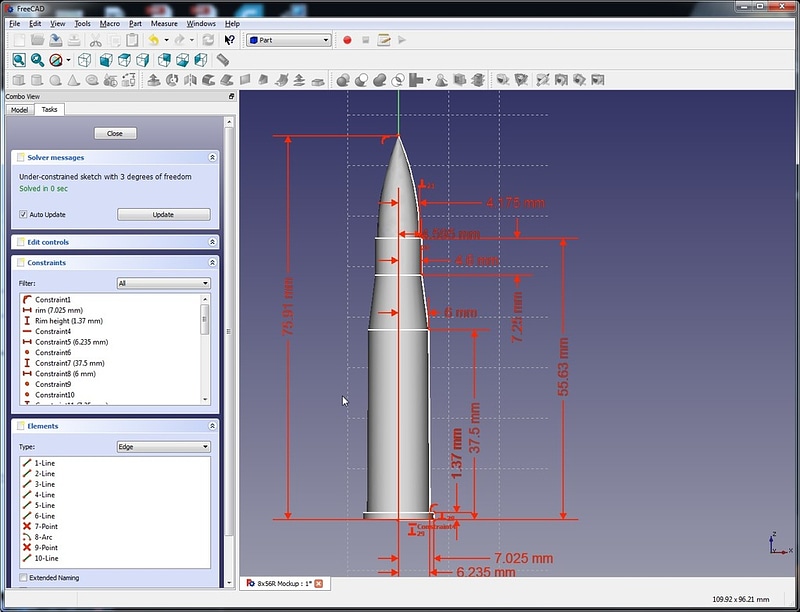Image resolution: width=800 pixels, height=612 pixels.
Task: Open the Macro menu
Action: pos(110,23)
